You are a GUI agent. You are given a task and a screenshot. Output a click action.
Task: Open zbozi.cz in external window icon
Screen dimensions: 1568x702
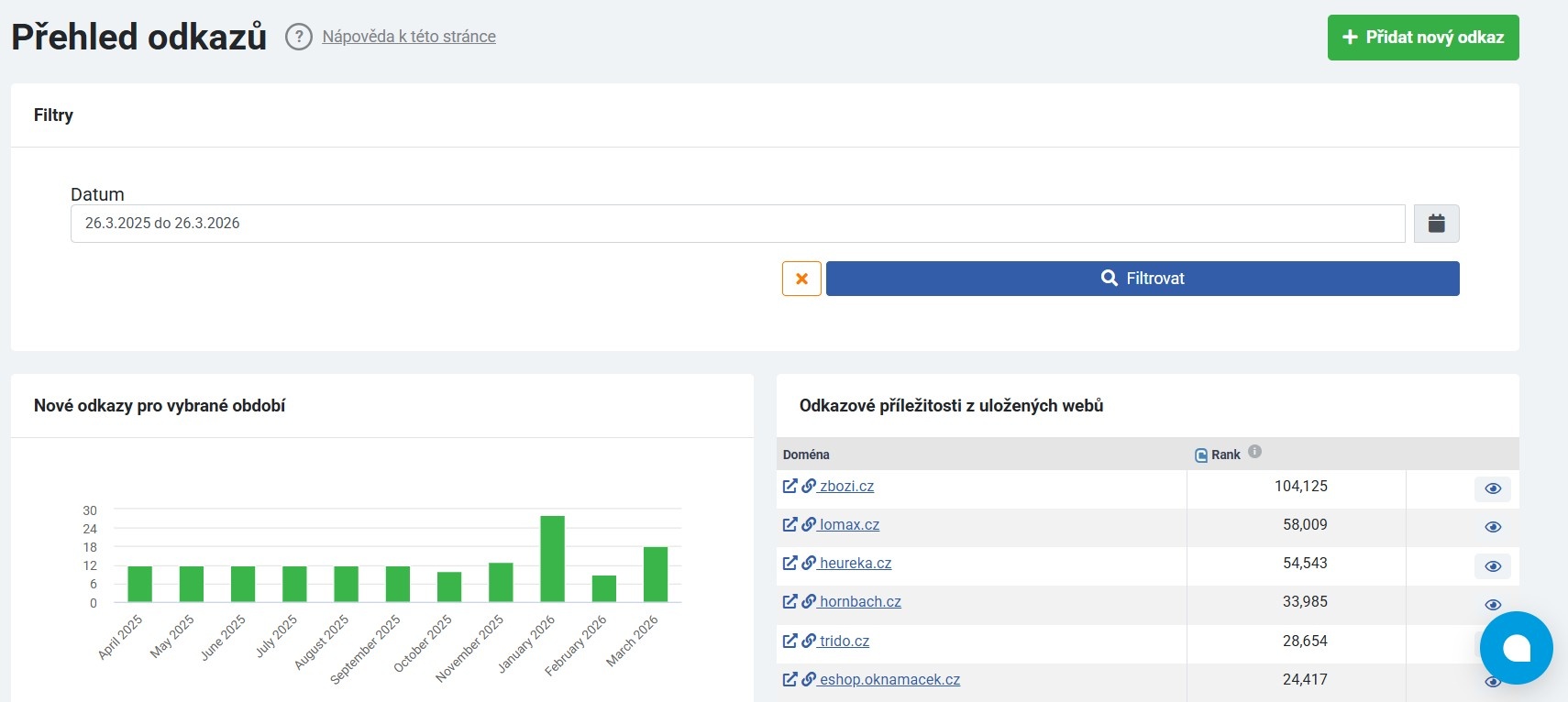(790, 487)
